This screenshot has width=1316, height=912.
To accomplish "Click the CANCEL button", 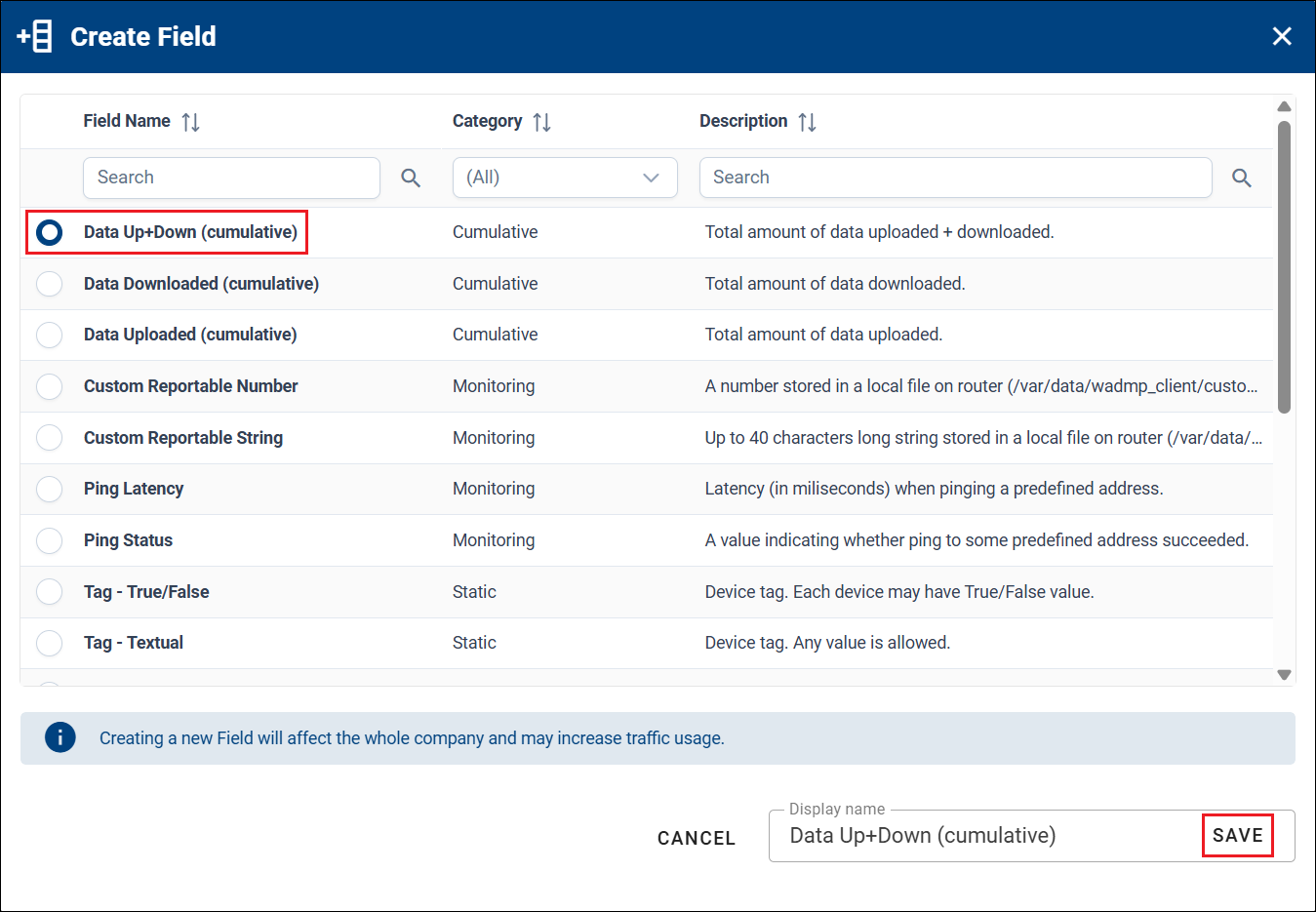I will (697, 839).
